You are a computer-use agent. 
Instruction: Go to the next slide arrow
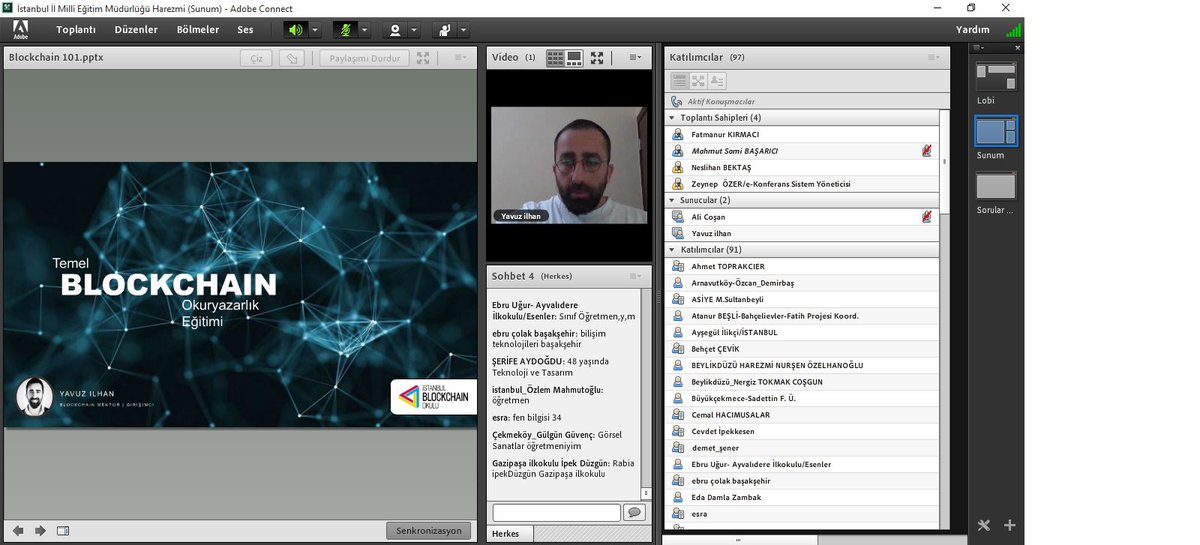(x=40, y=531)
